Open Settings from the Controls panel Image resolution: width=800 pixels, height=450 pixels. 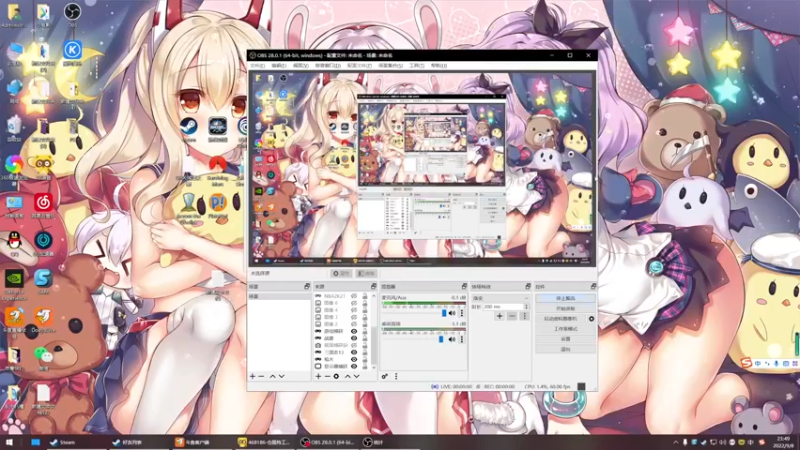click(x=565, y=339)
